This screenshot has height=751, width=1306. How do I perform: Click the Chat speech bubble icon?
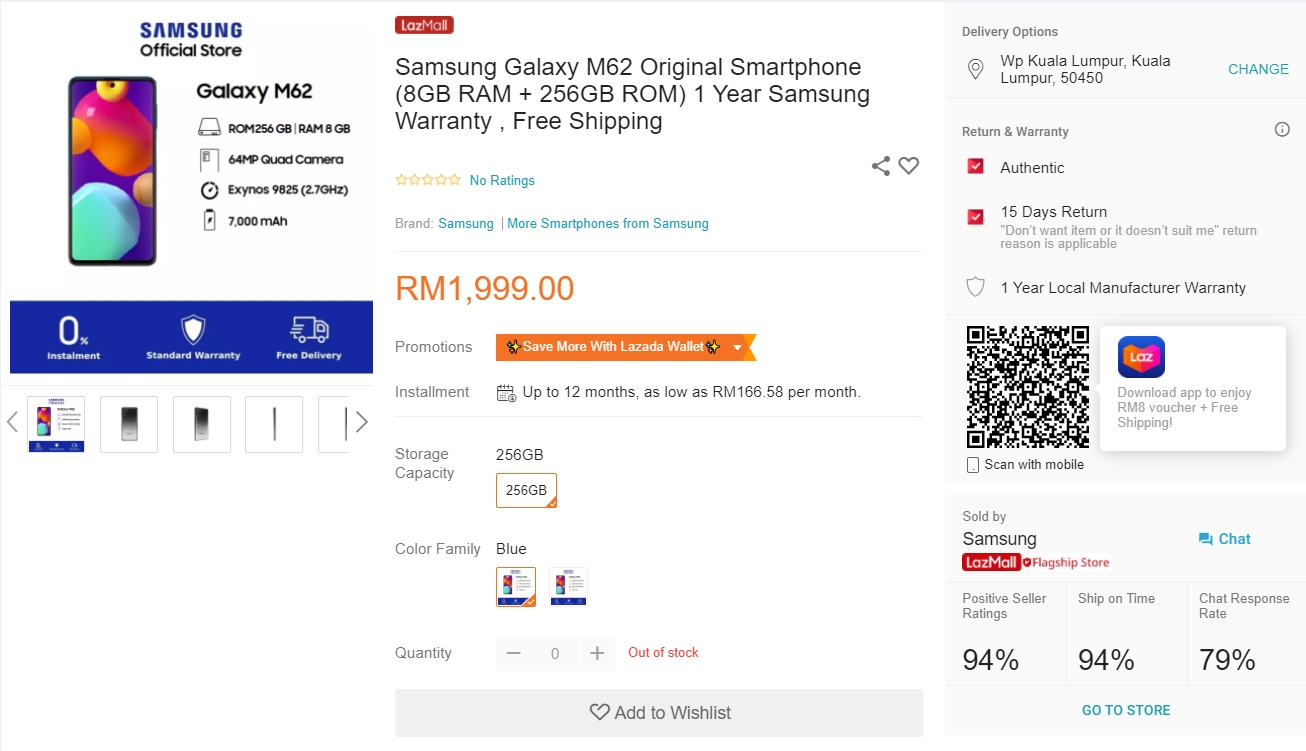pos(1205,539)
